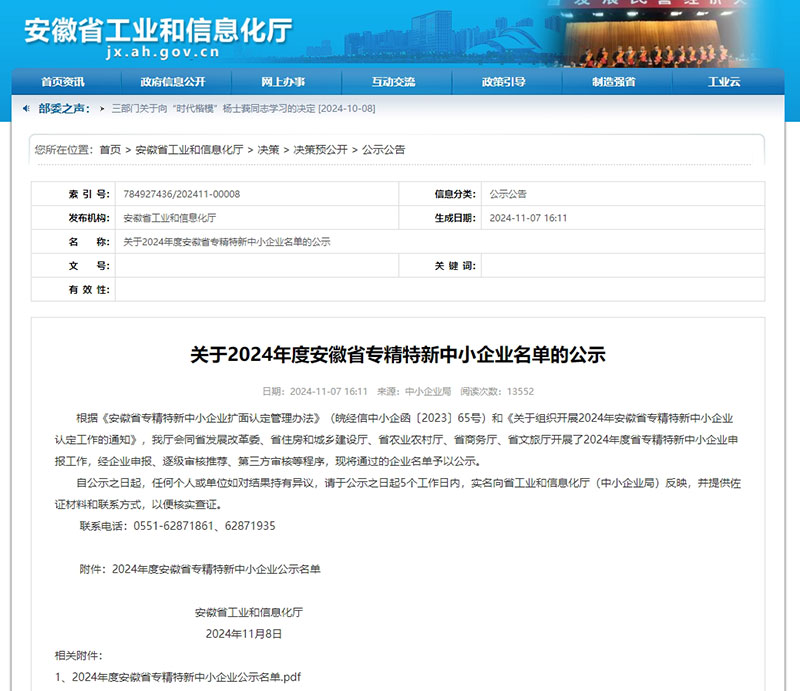Open the 首页资讯 navigation menu
The image size is (800, 691).
[x=62, y=81]
